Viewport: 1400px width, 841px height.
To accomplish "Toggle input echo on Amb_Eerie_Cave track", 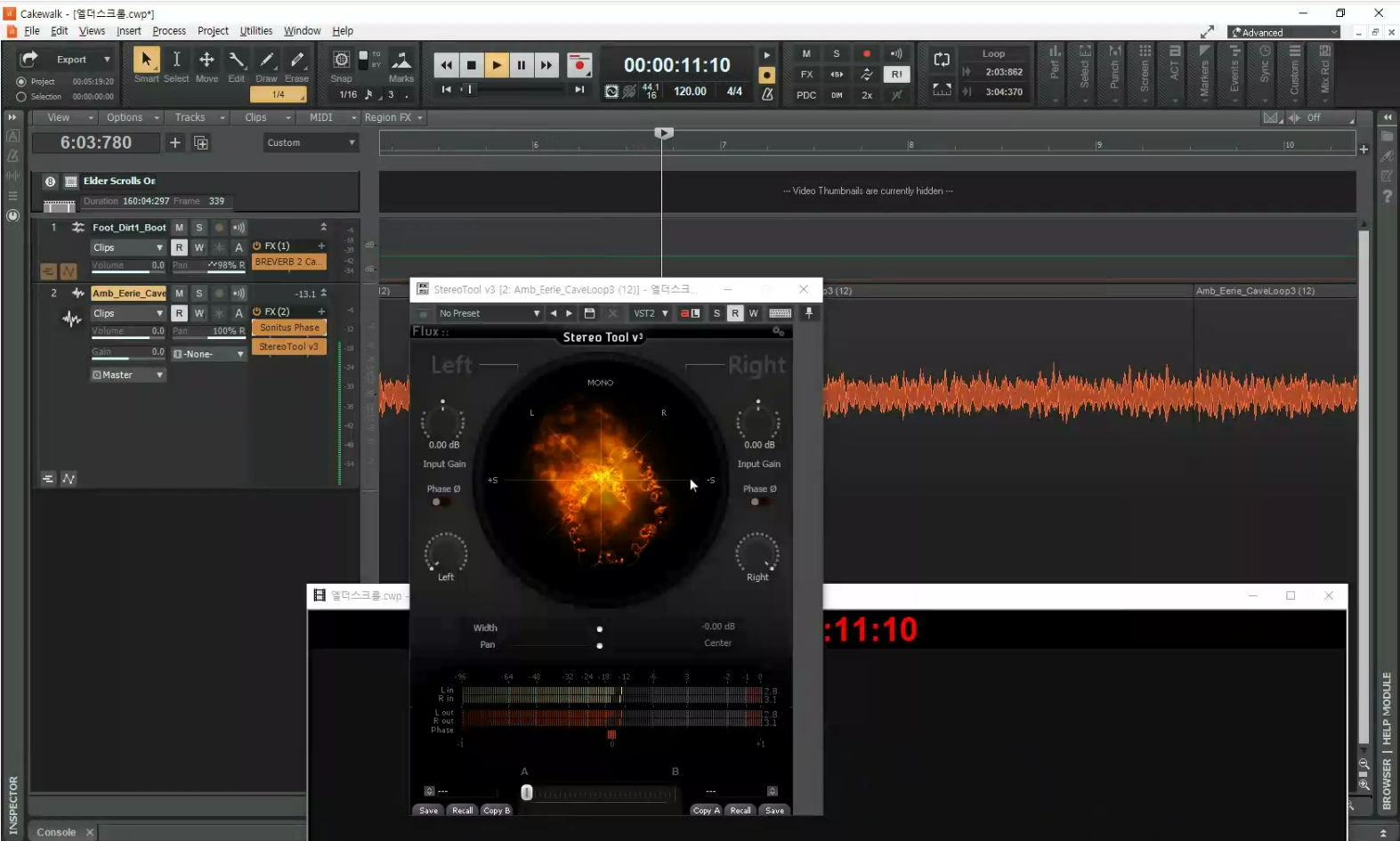I will 239,293.
